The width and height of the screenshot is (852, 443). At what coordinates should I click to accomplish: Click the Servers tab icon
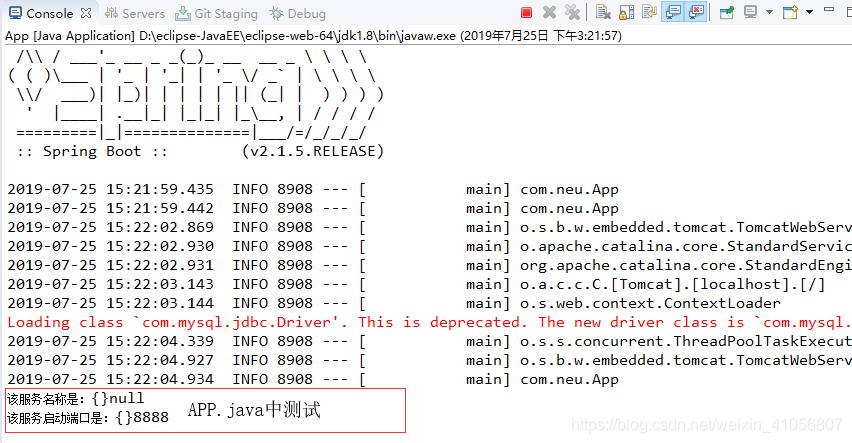[x=111, y=13]
